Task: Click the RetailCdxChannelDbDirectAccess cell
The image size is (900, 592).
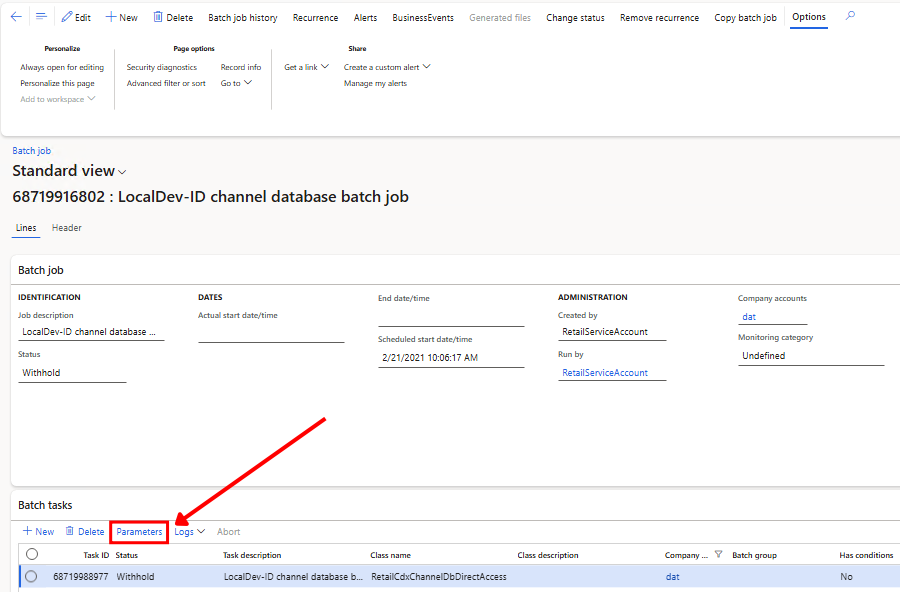Action: point(439,576)
